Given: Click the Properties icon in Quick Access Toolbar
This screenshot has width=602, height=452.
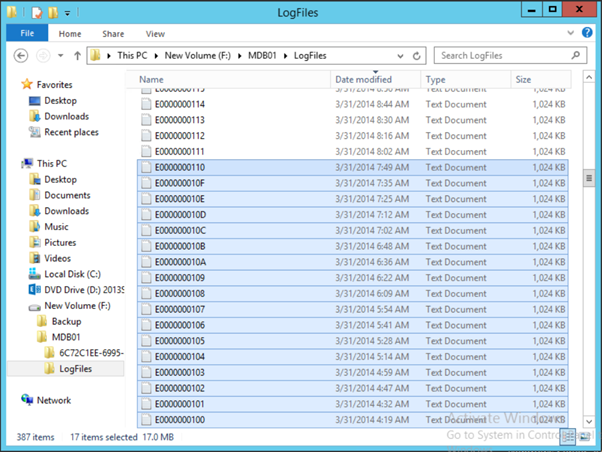Looking at the screenshot, I should [x=36, y=11].
